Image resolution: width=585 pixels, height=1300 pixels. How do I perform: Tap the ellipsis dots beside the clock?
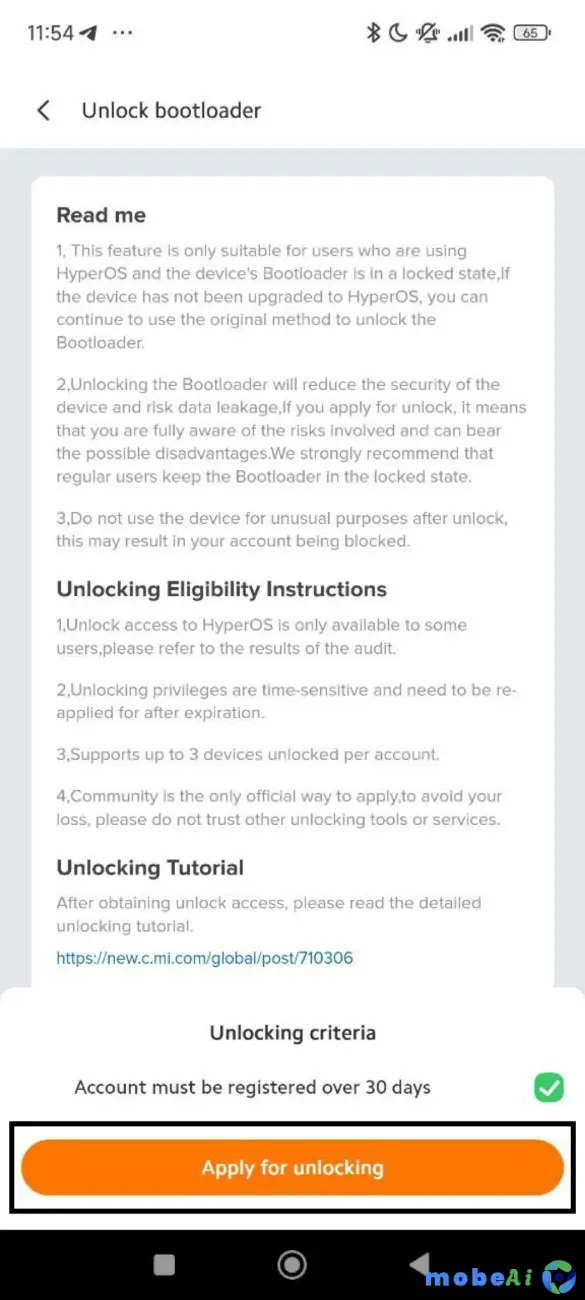[122, 32]
